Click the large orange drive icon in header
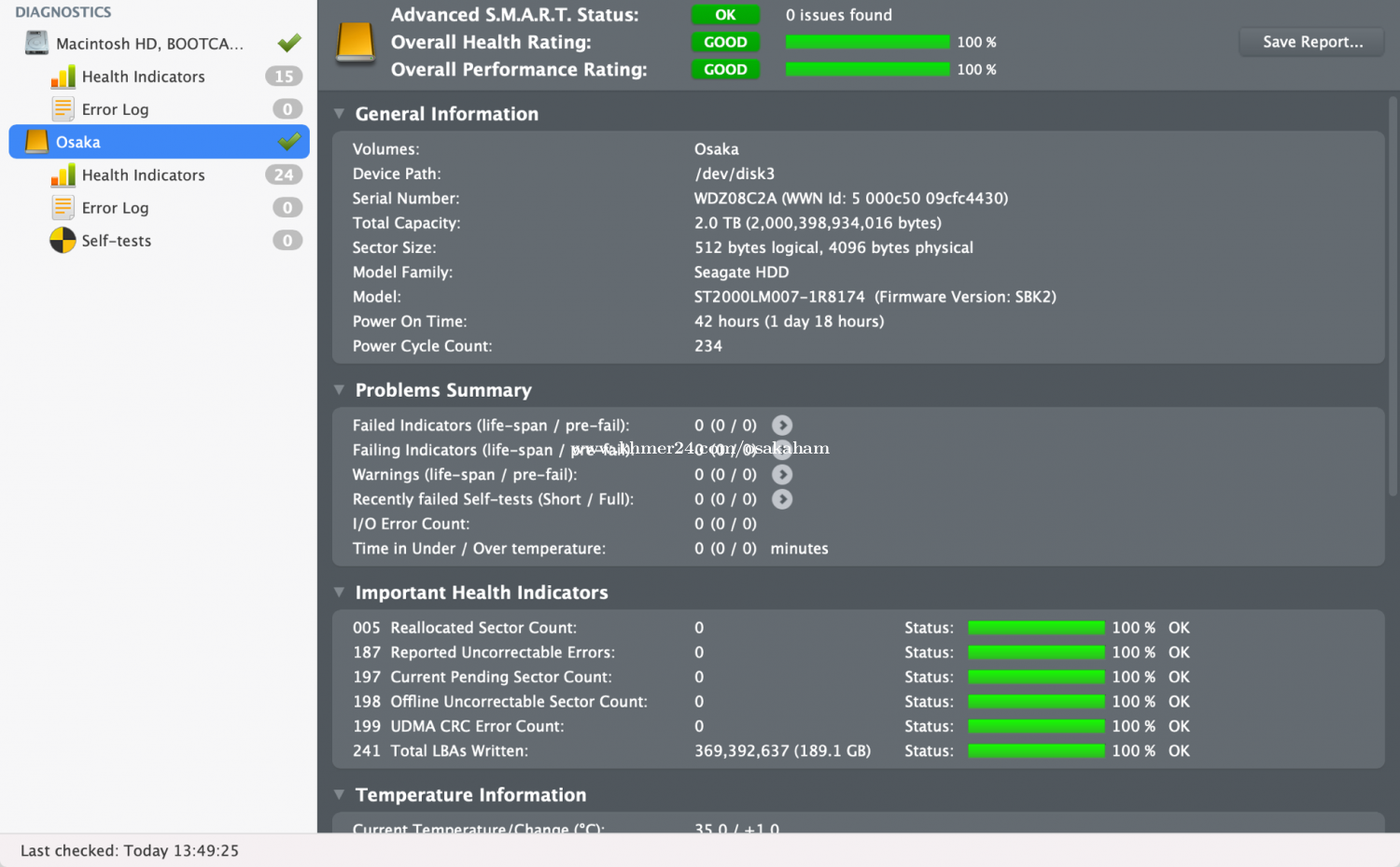 [x=356, y=43]
